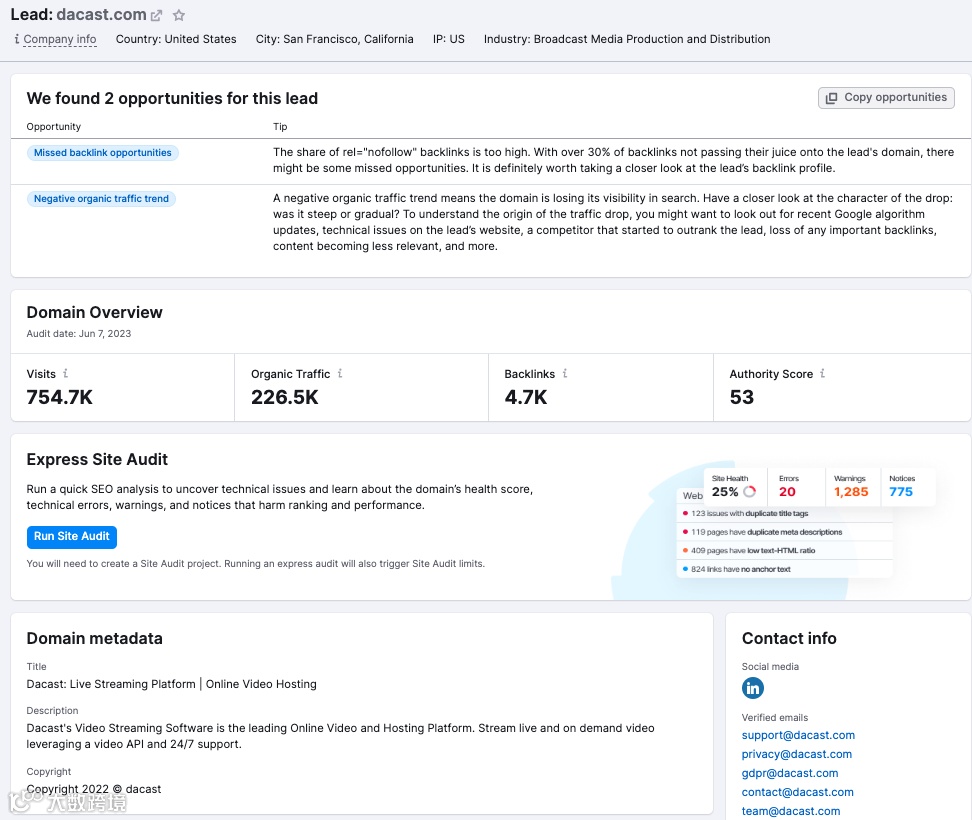Open dacast.com external link icon
This screenshot has height=820, width=972.
point(156,15)
